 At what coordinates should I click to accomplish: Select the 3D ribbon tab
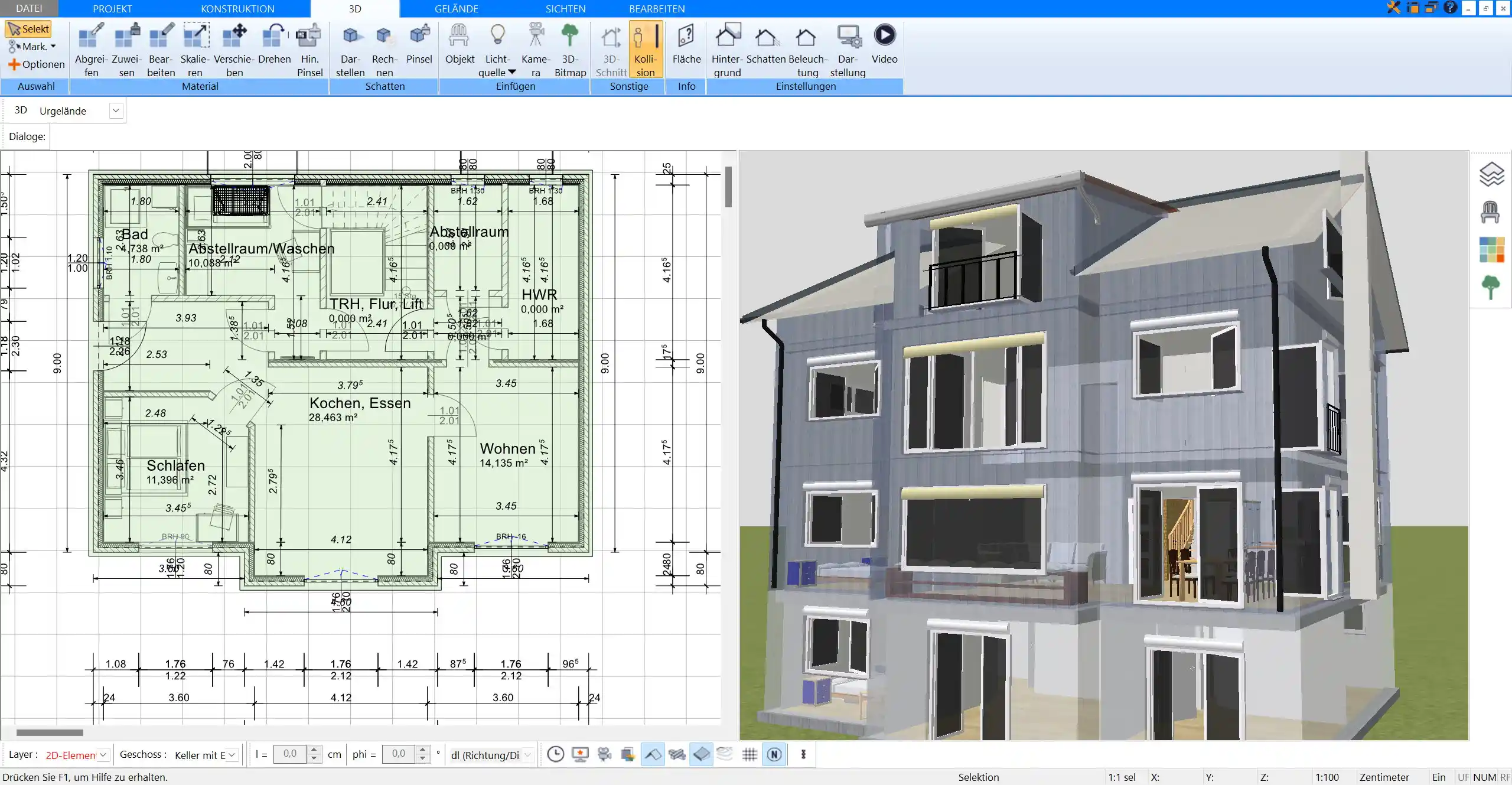pos(355,8)
